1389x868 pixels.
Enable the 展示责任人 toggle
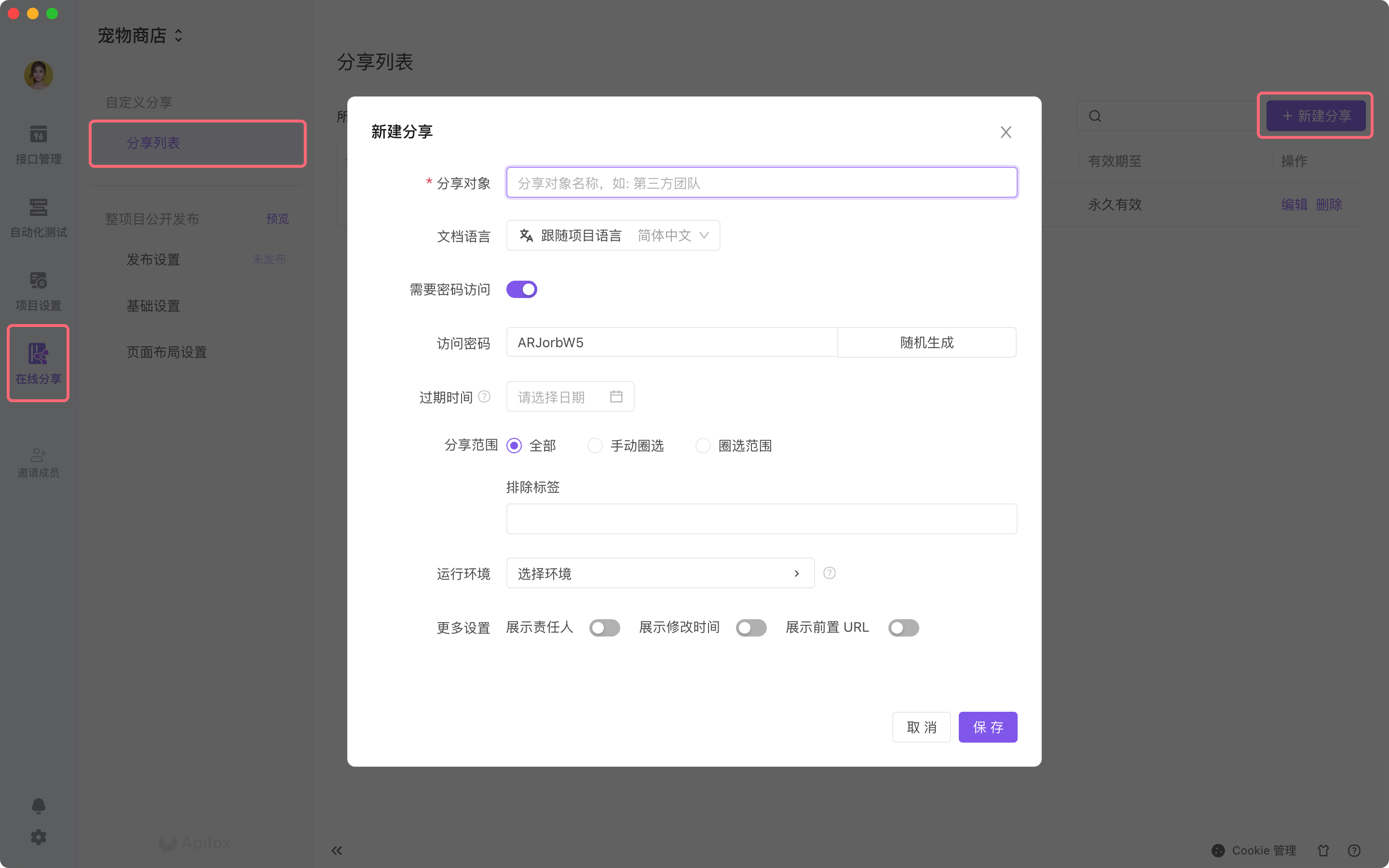click(604, 627)
